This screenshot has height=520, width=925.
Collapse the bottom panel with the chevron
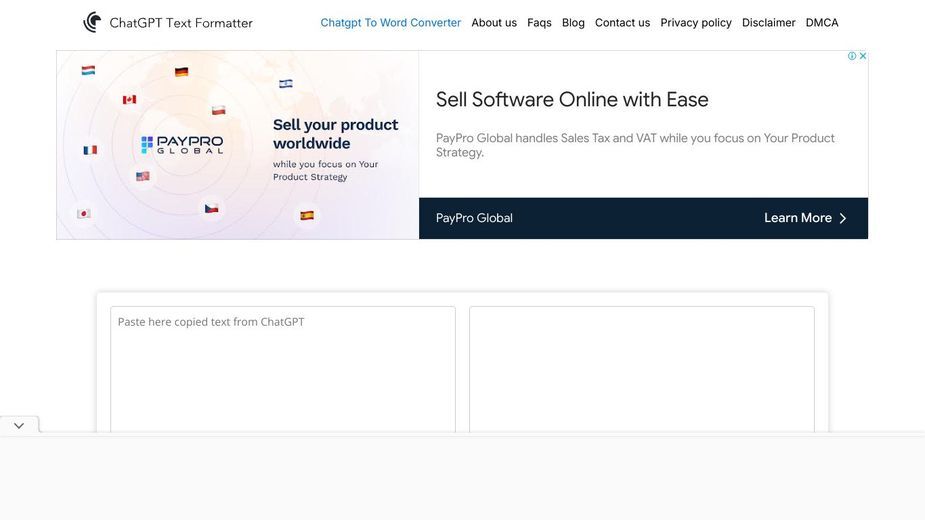point(19,426)
